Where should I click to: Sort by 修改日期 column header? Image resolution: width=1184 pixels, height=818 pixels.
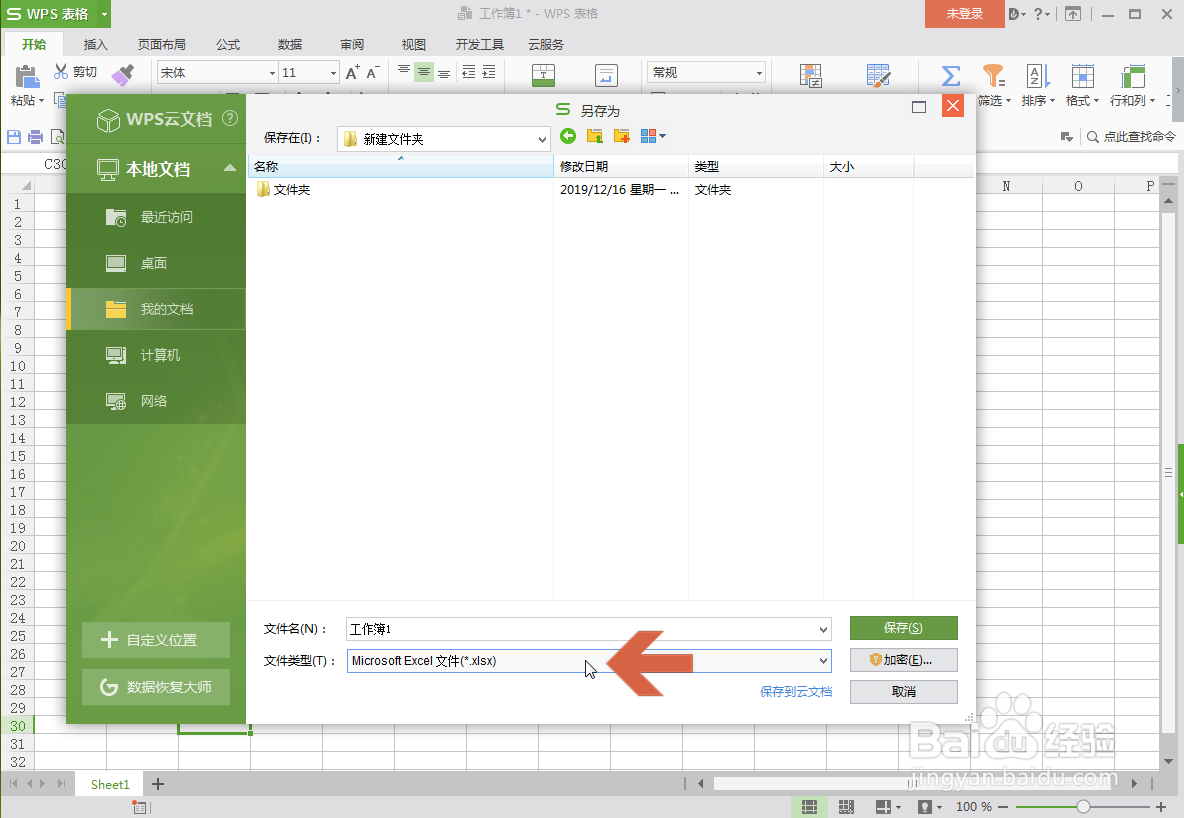[x=621, y=166]
